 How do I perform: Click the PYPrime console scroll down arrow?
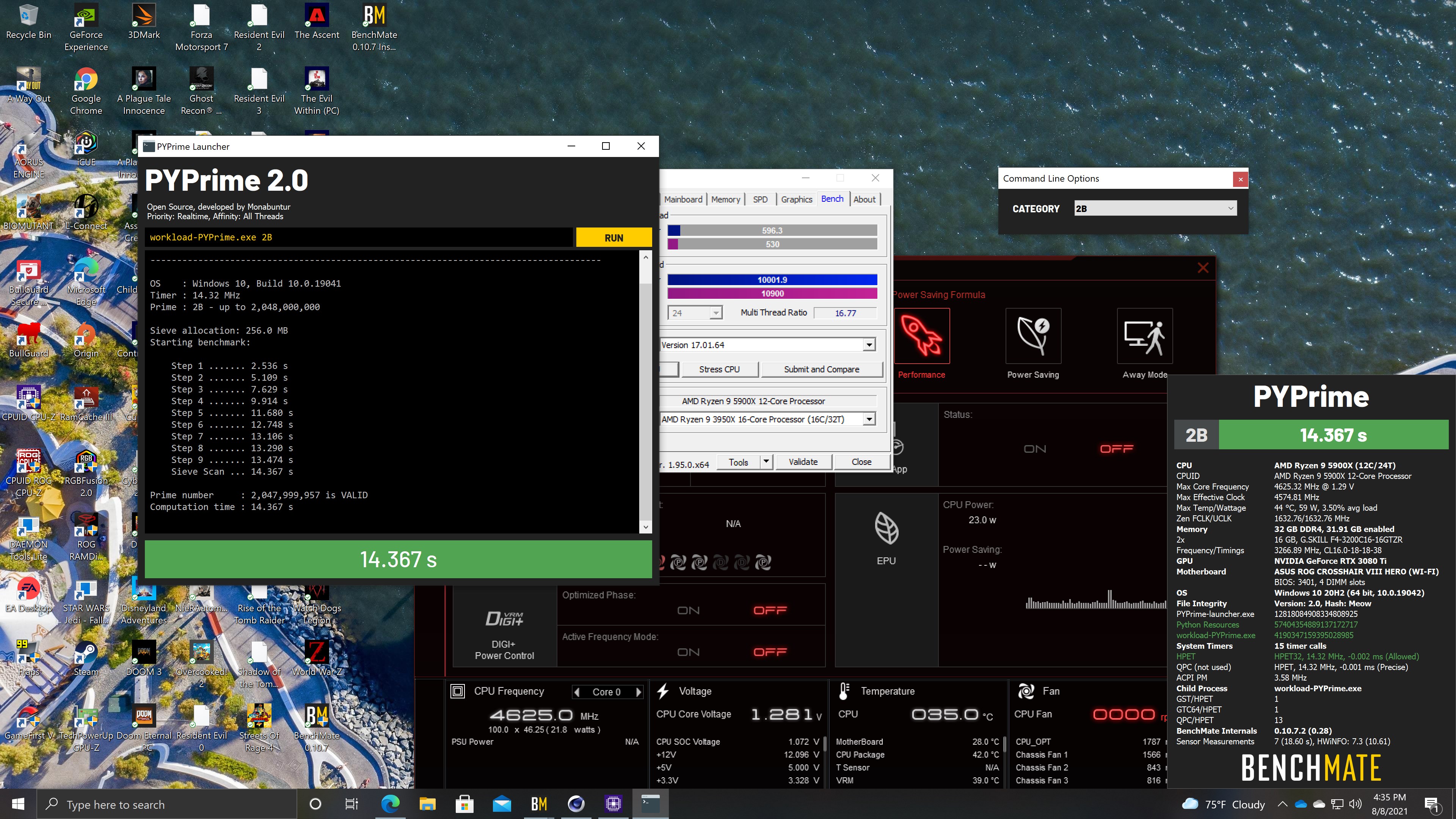(x=645, y=527)
